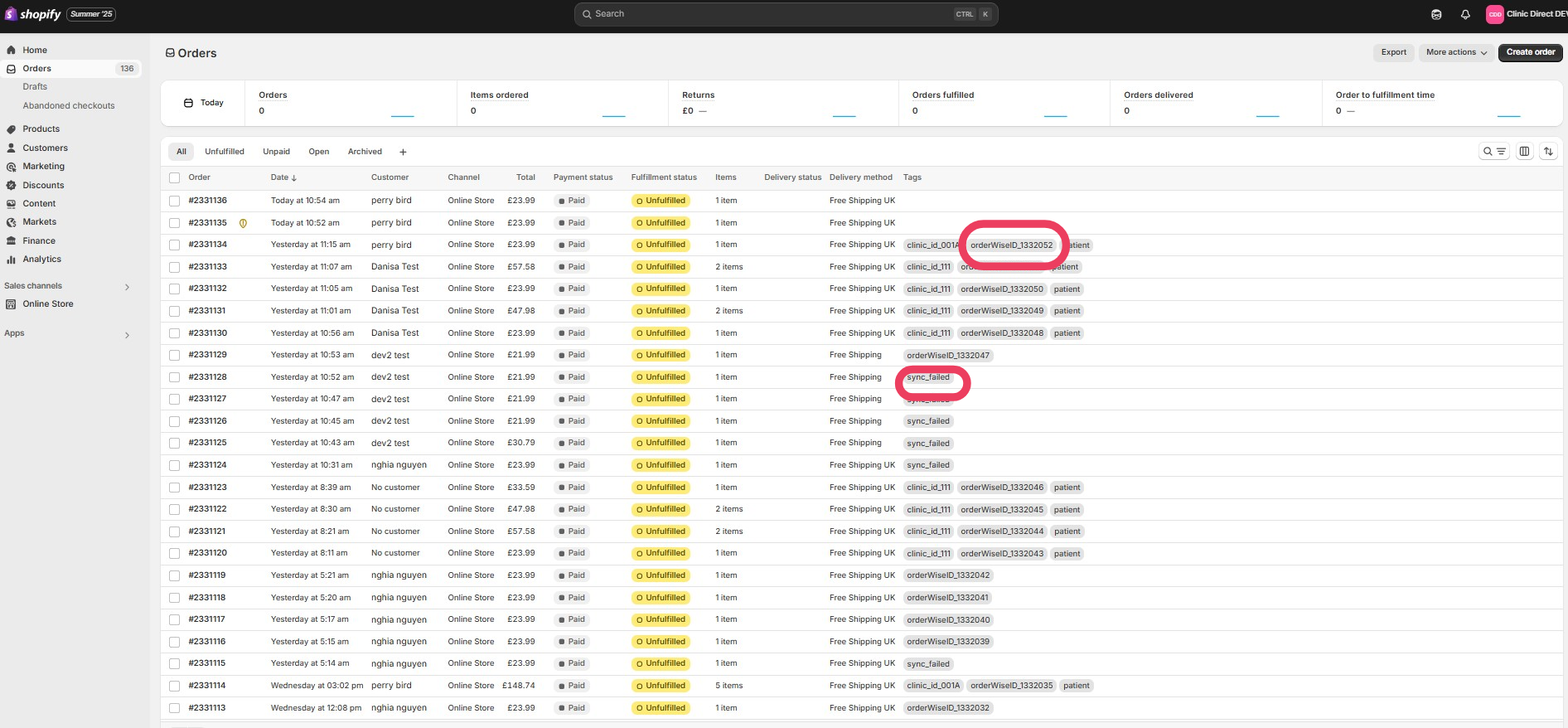
Task: Open the Today date range picker
Action: tap(203, 103)
